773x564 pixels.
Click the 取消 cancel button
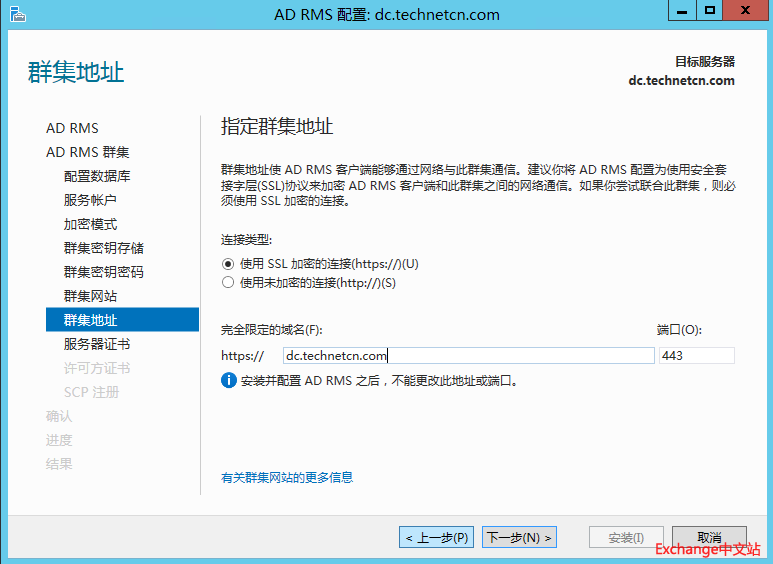pyautogui.click(x=709, y=538)
